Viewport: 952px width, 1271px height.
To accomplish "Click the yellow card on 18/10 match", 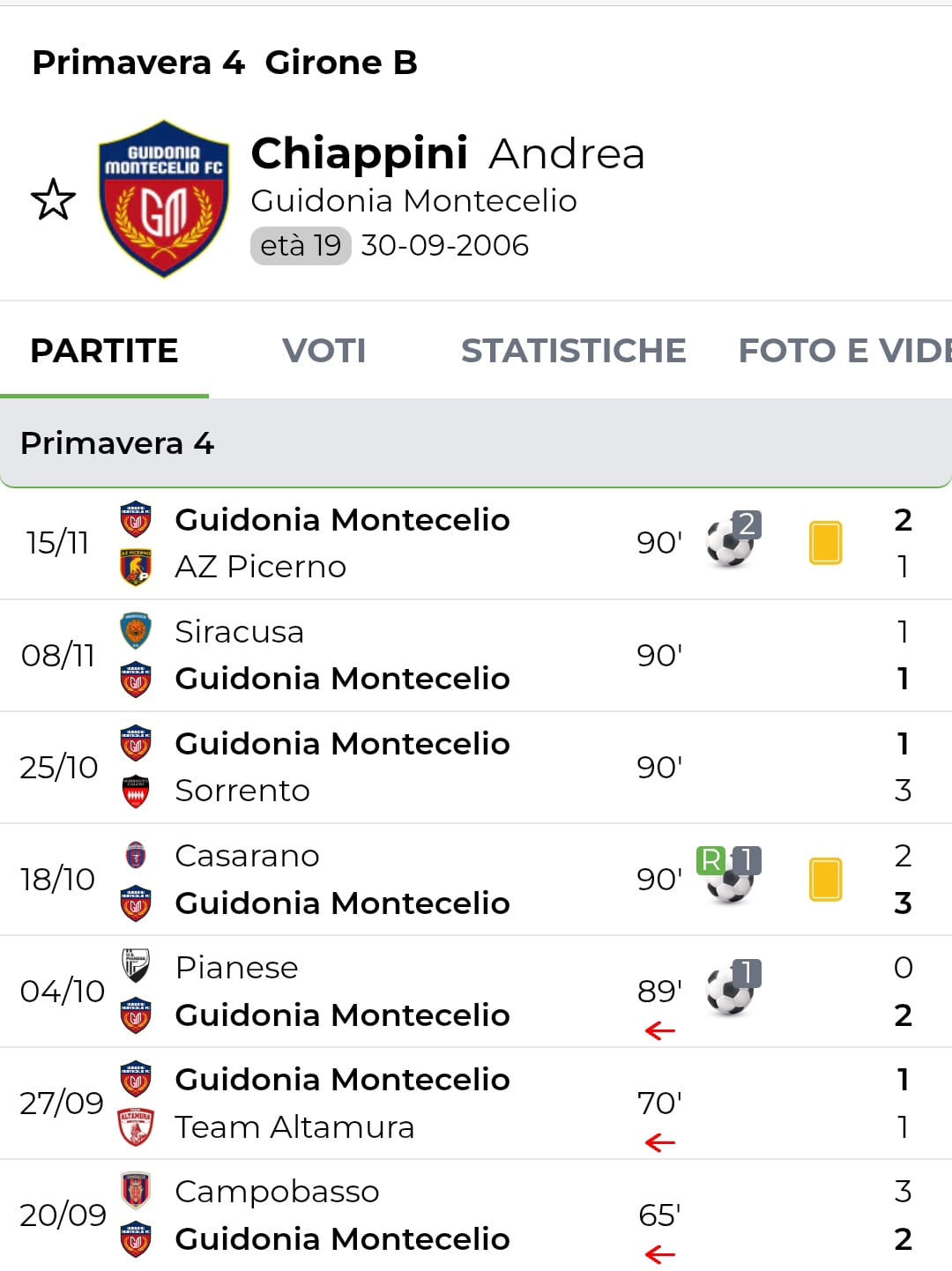I will pos(825,879).
